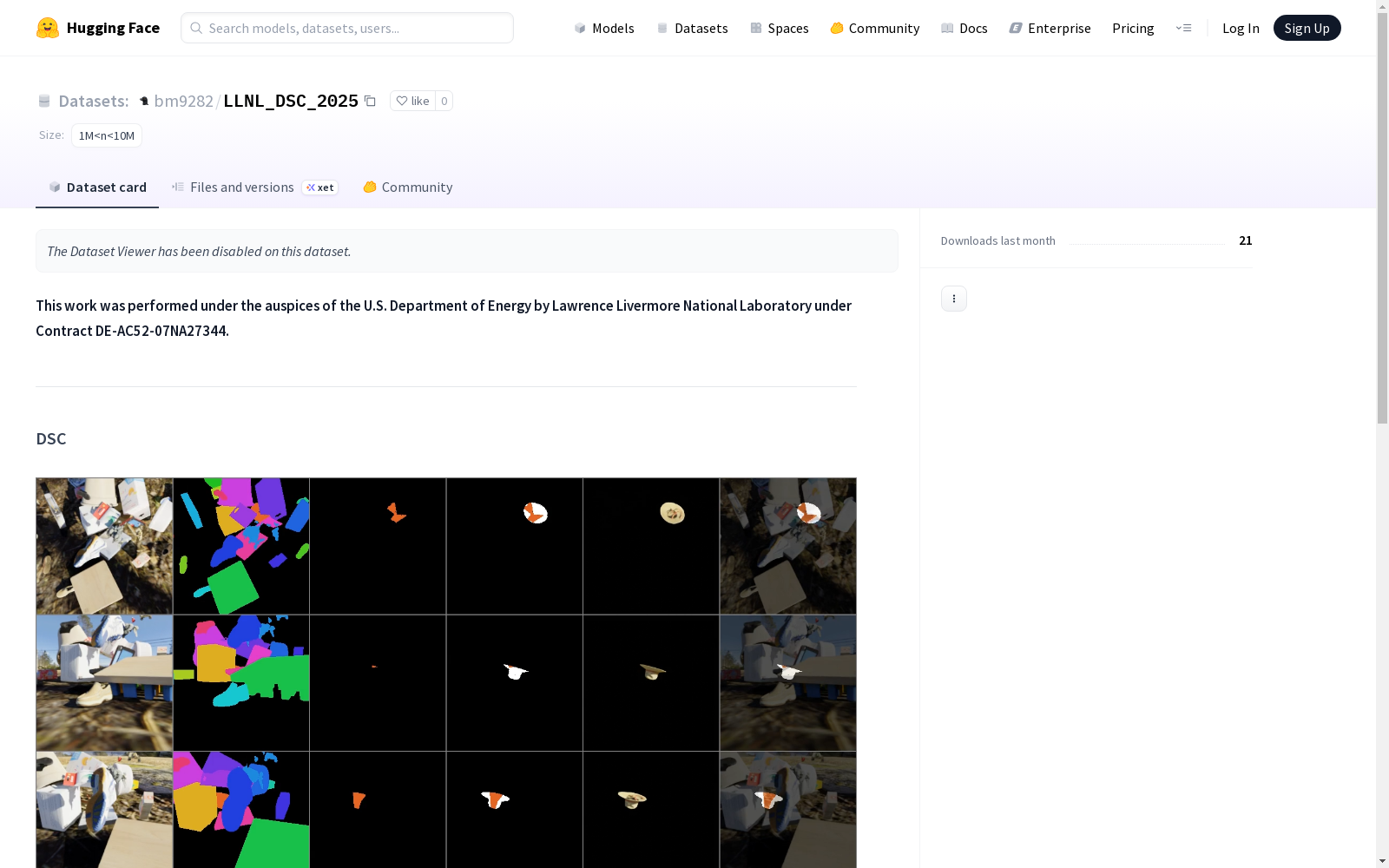This screenshot has width=1389, height=868.
Task: Click the search magnifier icon
Action: [x=196, y=28]
